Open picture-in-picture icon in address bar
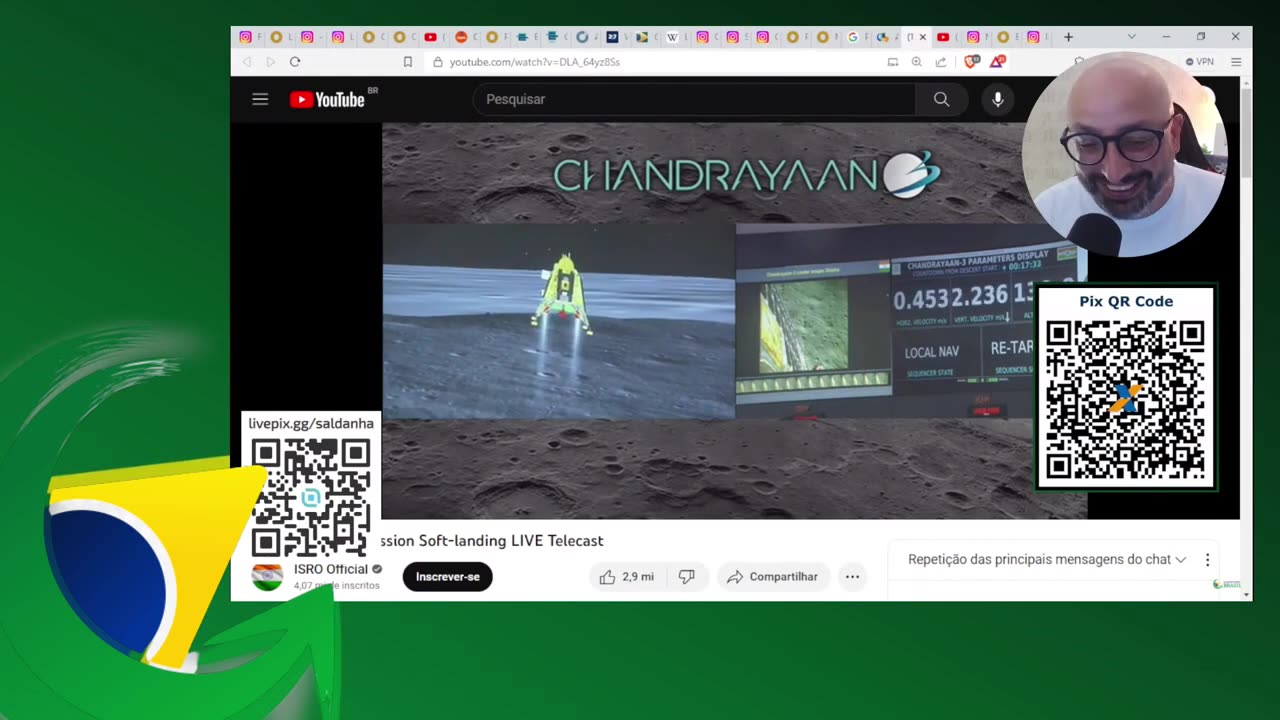Viewport: 1280px width, 720px height. 893,62
